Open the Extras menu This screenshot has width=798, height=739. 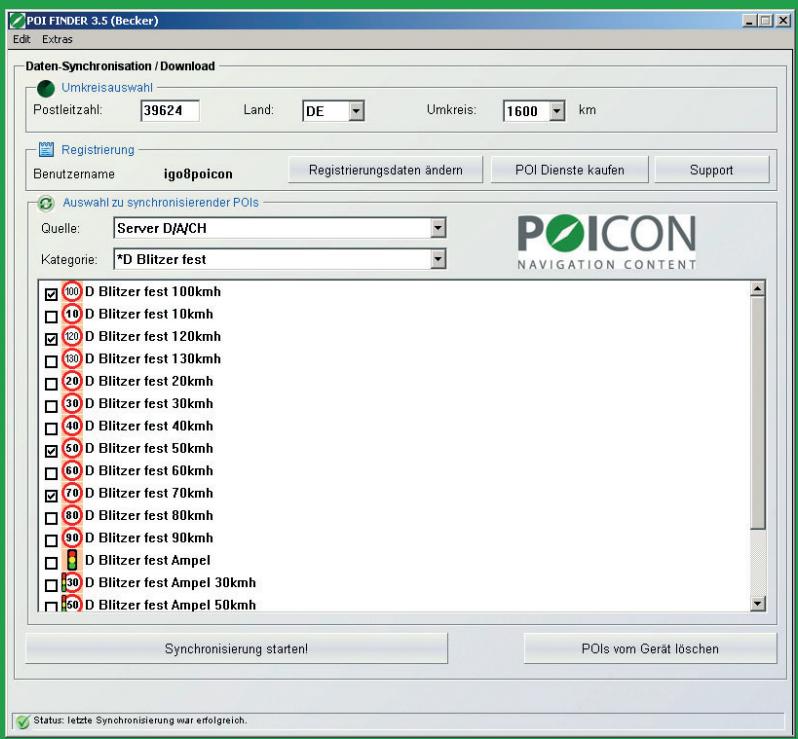coord(57,39)
